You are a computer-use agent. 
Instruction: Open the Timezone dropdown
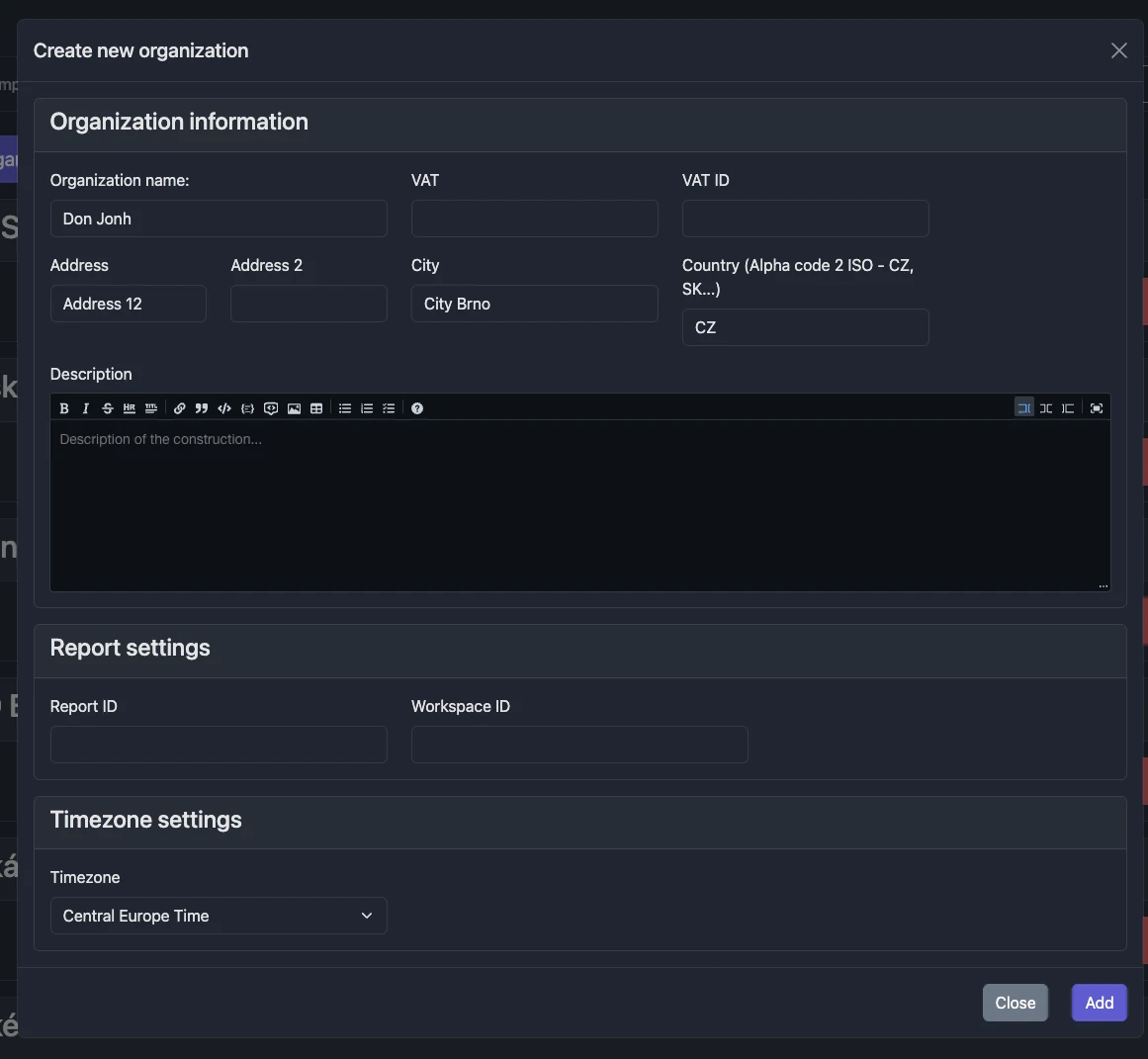click(x=218, y=916)
